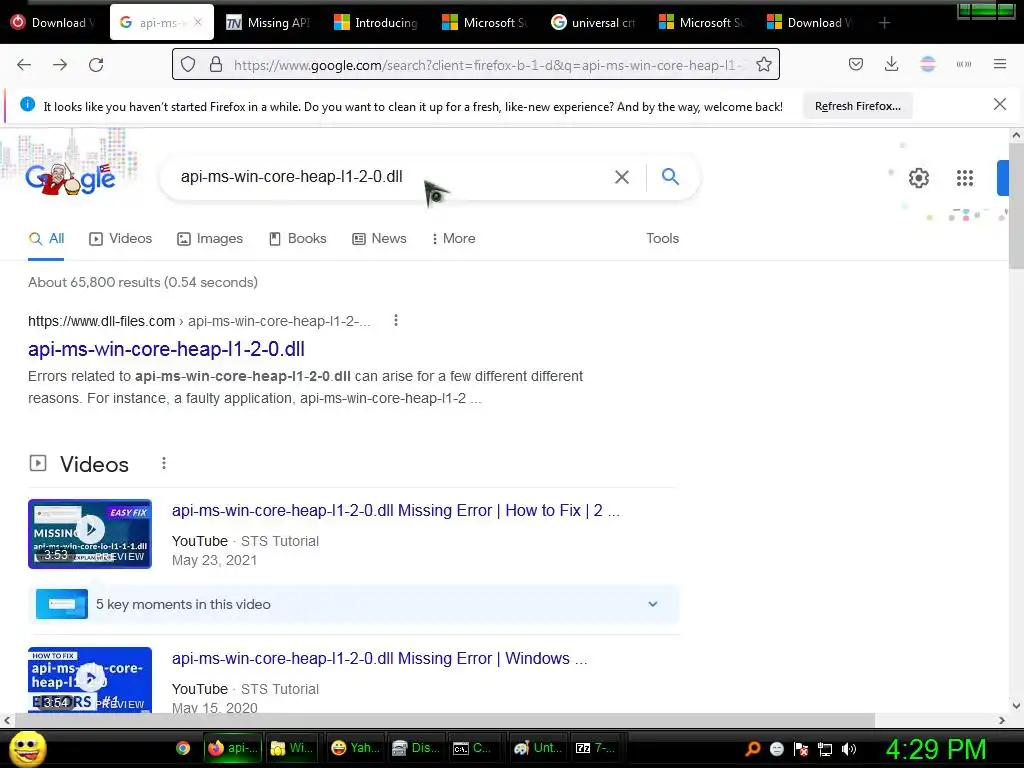Screen dimensions: 1024x768
Task: Click the vertical scrollbar thumb
Action: 1016,206
